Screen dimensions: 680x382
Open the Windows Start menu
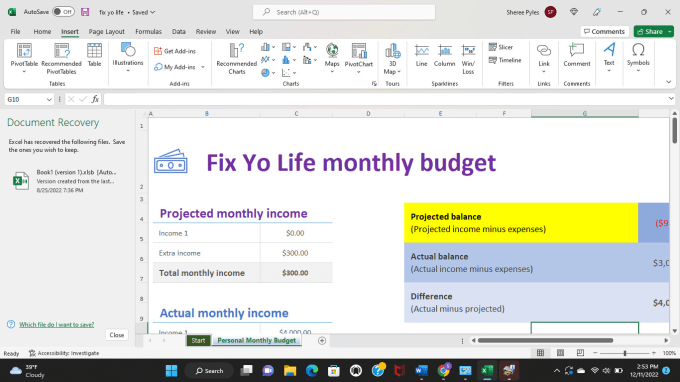click(x=171, y=371)
